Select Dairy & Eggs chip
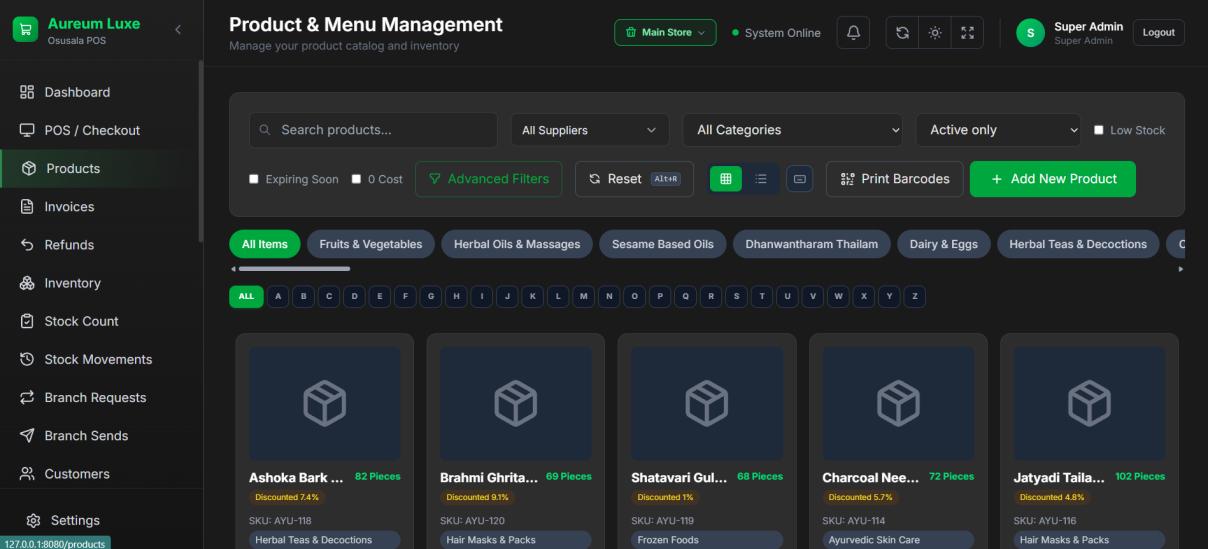The image size is (1208, 549). click(x=944, y=244)
